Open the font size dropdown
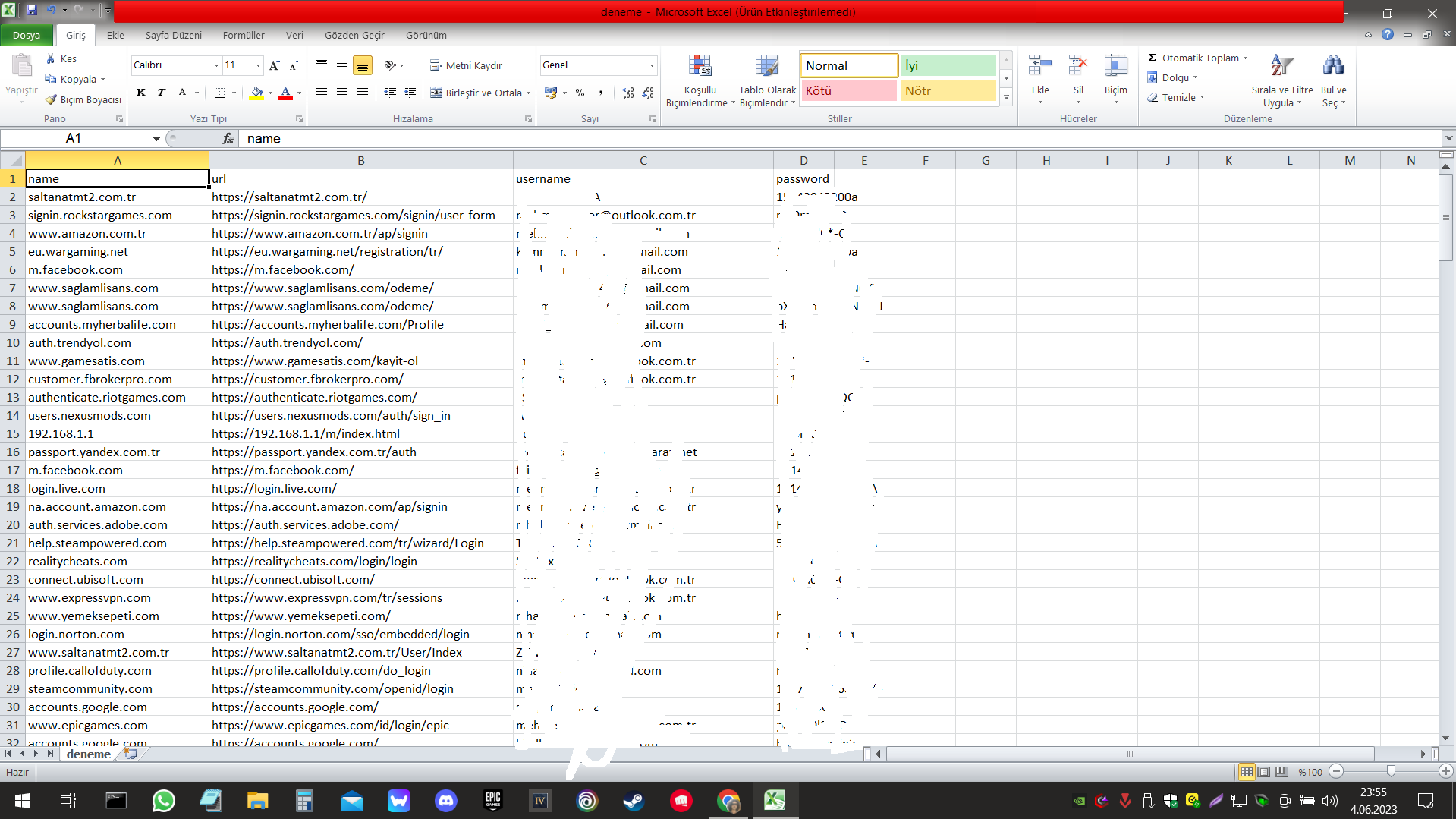The image size is (1456, 819). pos(258,65)
